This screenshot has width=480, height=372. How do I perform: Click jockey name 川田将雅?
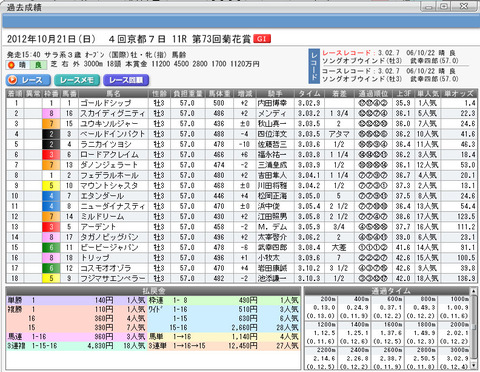pyautogui.click(x=272, y=186)
